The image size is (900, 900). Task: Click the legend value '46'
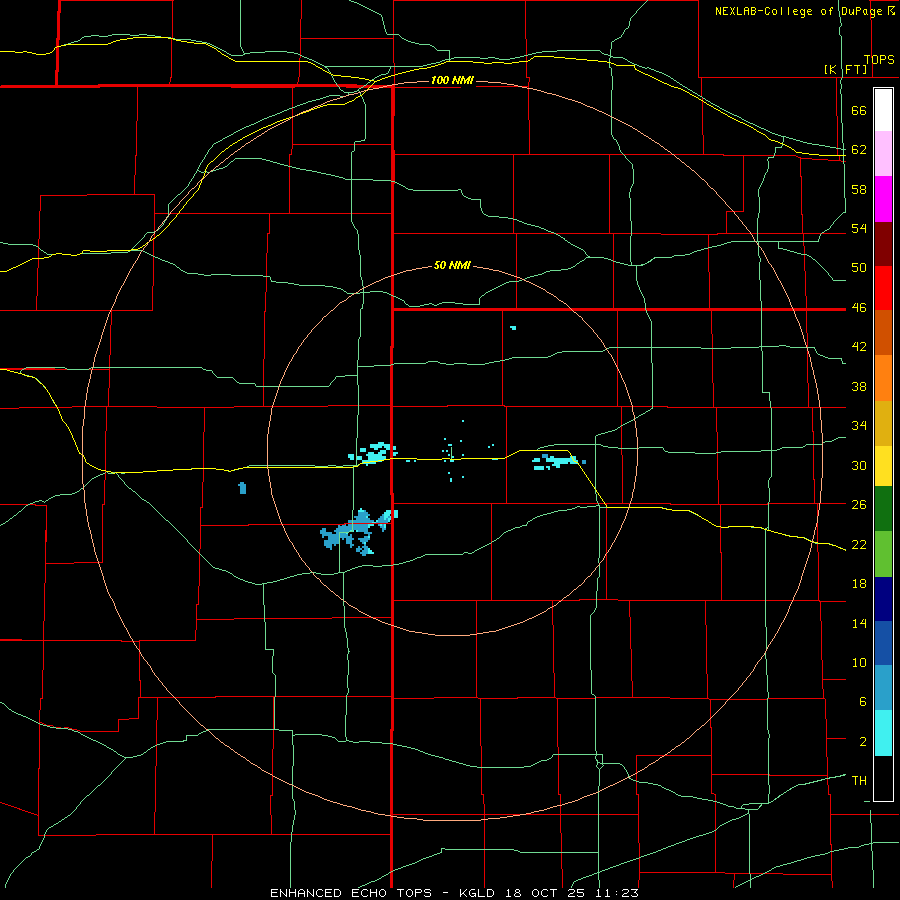pyautogui.click(x=859, y=308)
